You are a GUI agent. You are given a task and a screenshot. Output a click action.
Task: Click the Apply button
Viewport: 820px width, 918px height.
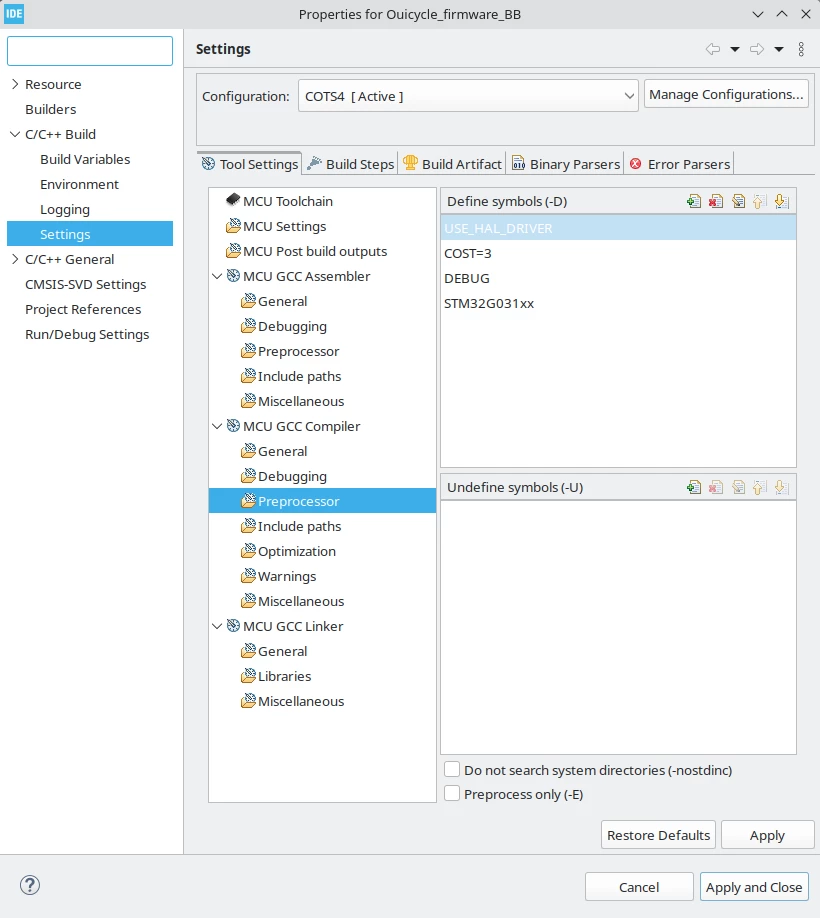click(x=767, y=835)
